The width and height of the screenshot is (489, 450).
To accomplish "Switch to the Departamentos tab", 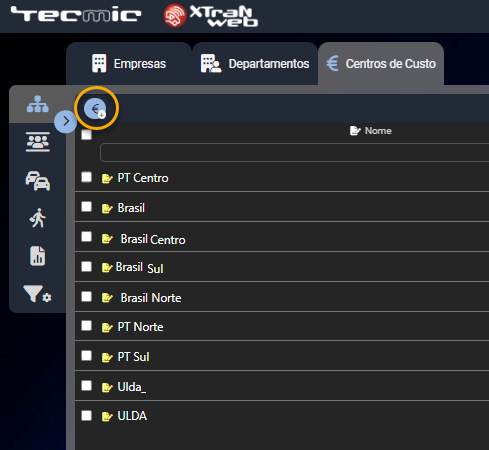I will click(255, 64).
